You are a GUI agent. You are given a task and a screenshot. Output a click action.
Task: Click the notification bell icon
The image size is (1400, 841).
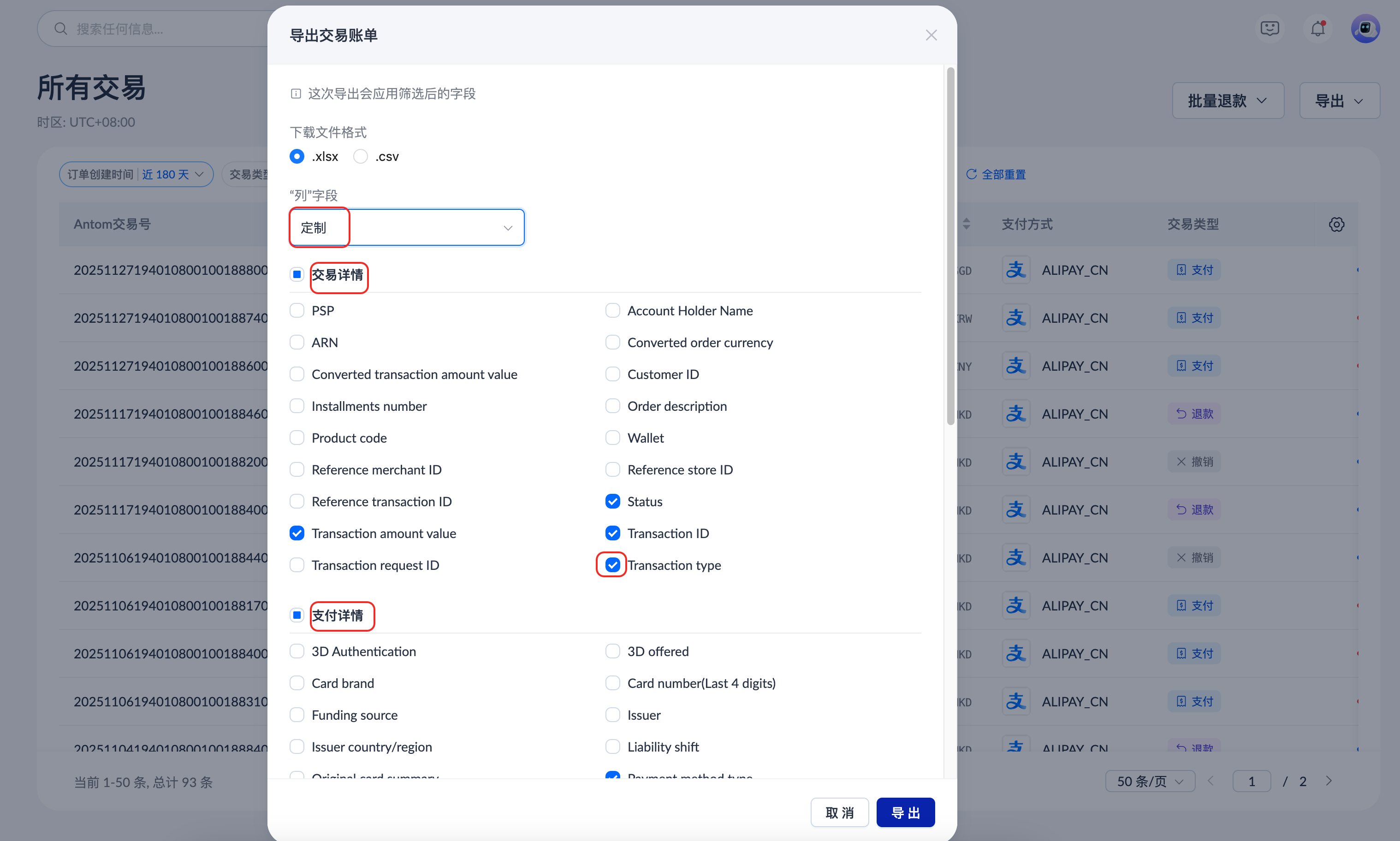(1318, 28)
